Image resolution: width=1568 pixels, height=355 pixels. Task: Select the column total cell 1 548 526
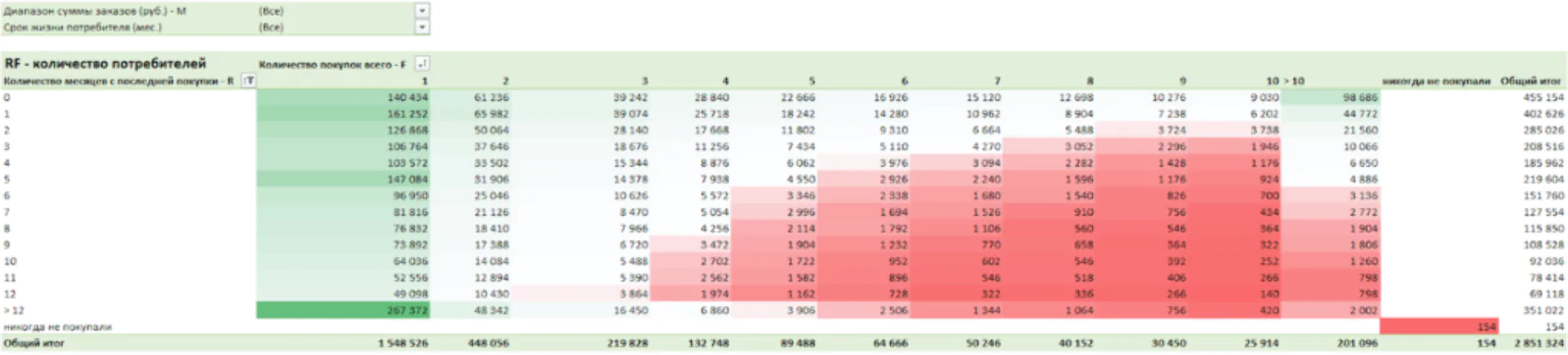pyautogui.click(x=402, y=343)
